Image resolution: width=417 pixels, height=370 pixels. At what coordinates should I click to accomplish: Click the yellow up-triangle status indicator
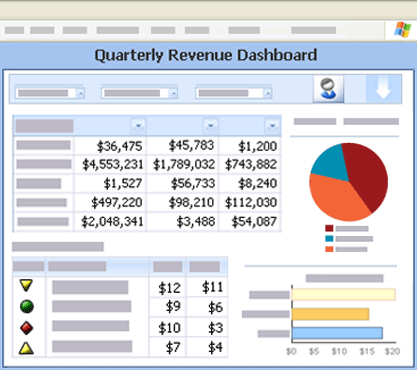click(x=26, y=348)
